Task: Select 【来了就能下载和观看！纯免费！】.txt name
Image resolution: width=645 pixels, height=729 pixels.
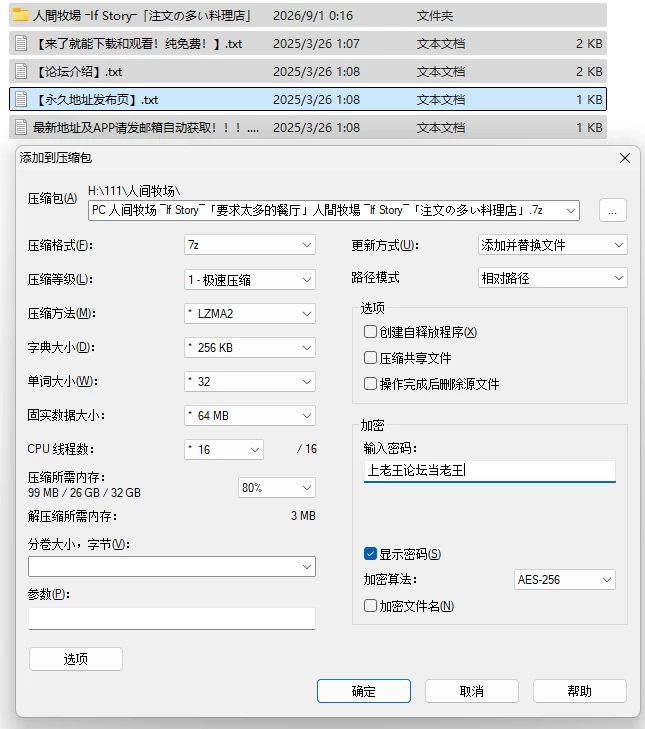Action: coord(138,44)
